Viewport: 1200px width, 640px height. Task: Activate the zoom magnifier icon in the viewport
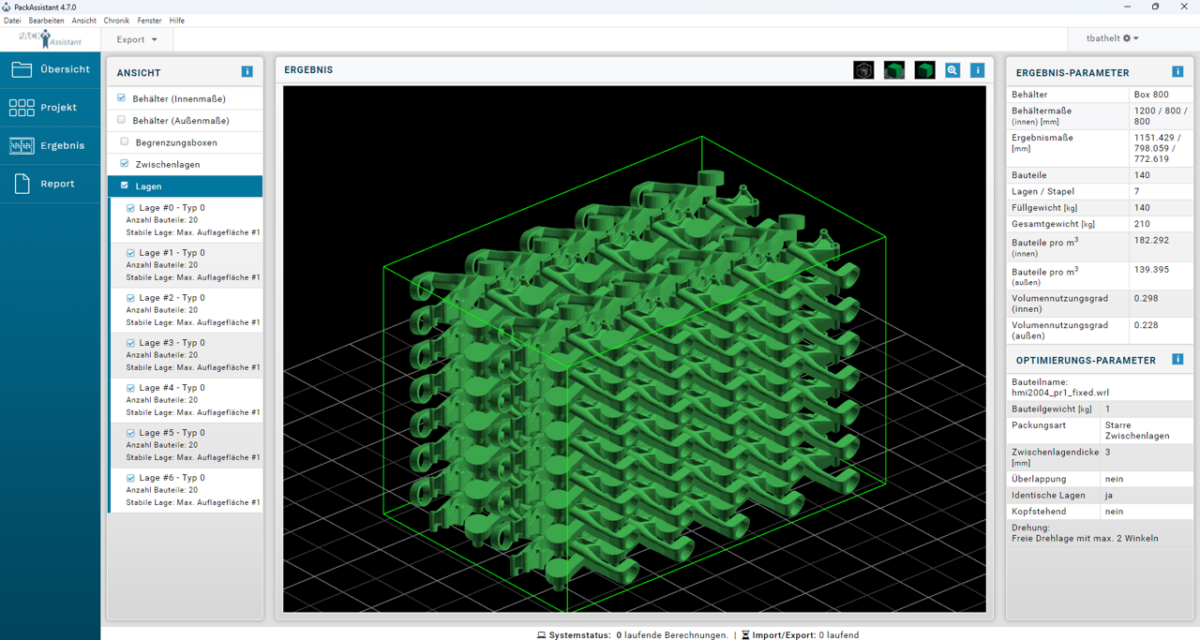coord(952,70)
